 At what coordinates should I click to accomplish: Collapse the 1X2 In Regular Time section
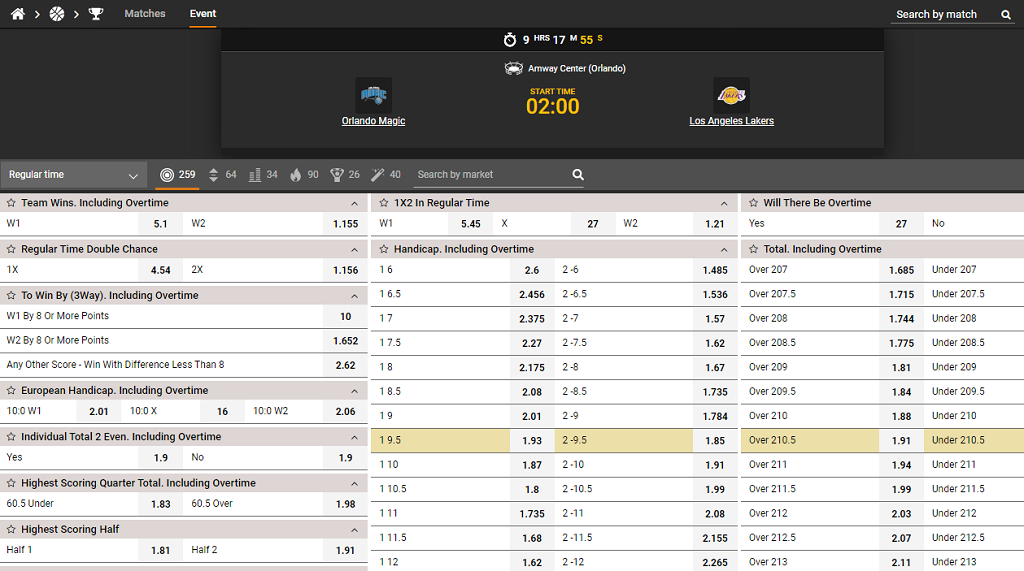point(724,204)
